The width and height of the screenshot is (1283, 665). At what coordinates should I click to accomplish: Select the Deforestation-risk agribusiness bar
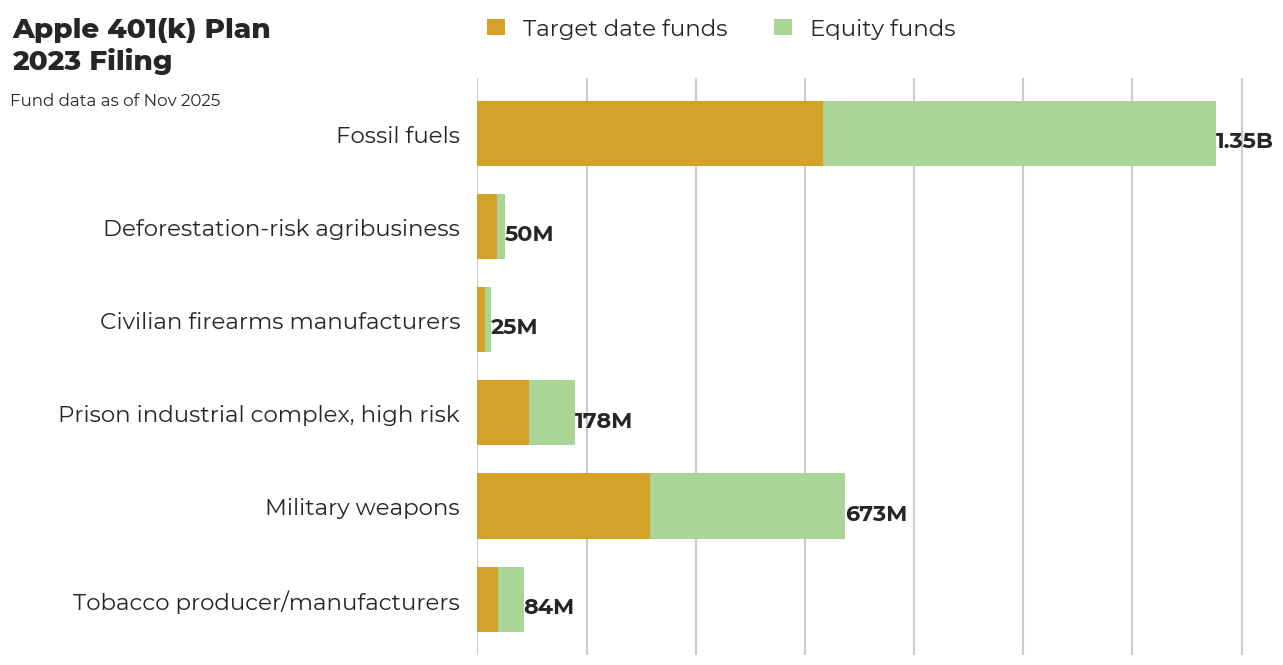pyautogui.click(x=491, y=227)
